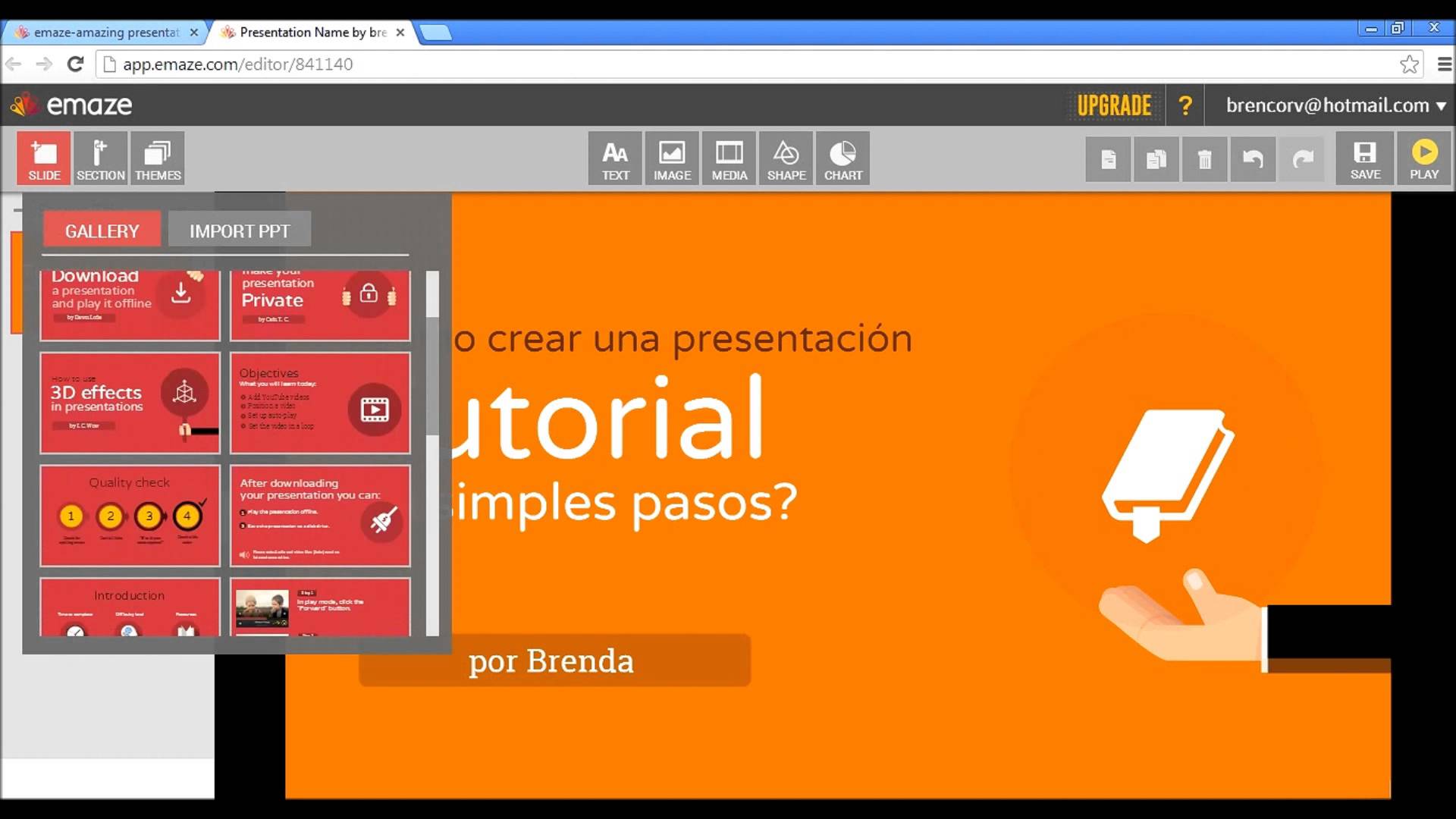This screenshot has height=819, width=1456.
Task: Open the help question mark
Action: pos(1185,105)
